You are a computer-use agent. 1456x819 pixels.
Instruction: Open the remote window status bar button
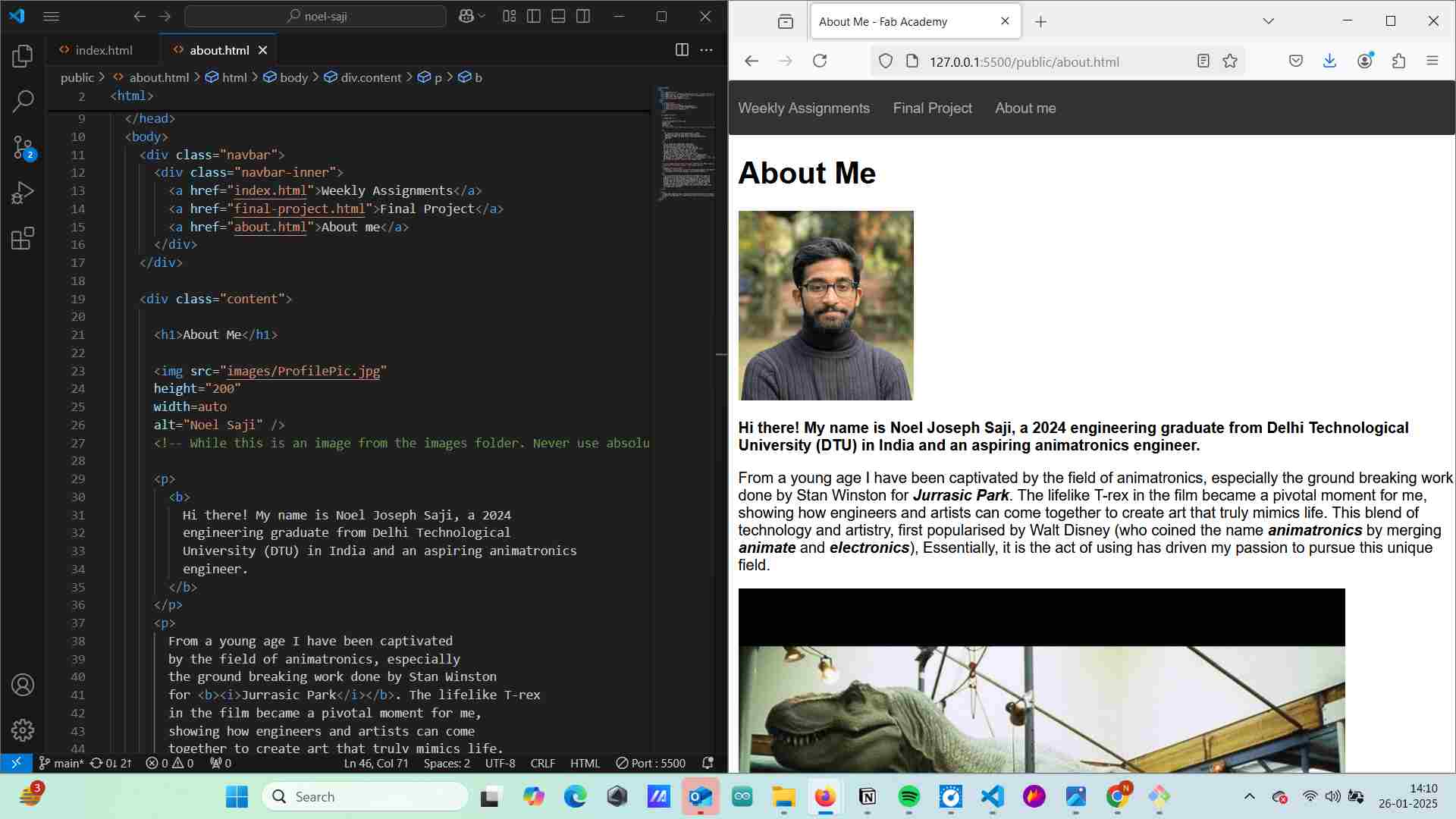[16, 764]
